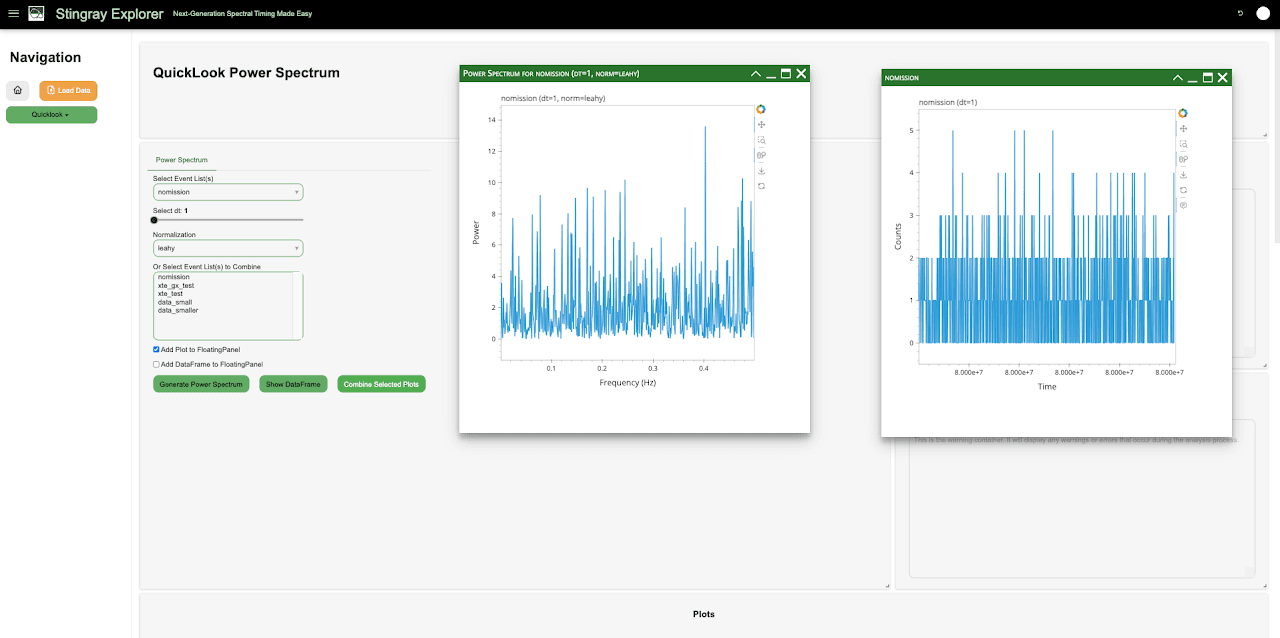
Task: Click the QuickLook Power Spectrum heading
Action: pos(246,73)
